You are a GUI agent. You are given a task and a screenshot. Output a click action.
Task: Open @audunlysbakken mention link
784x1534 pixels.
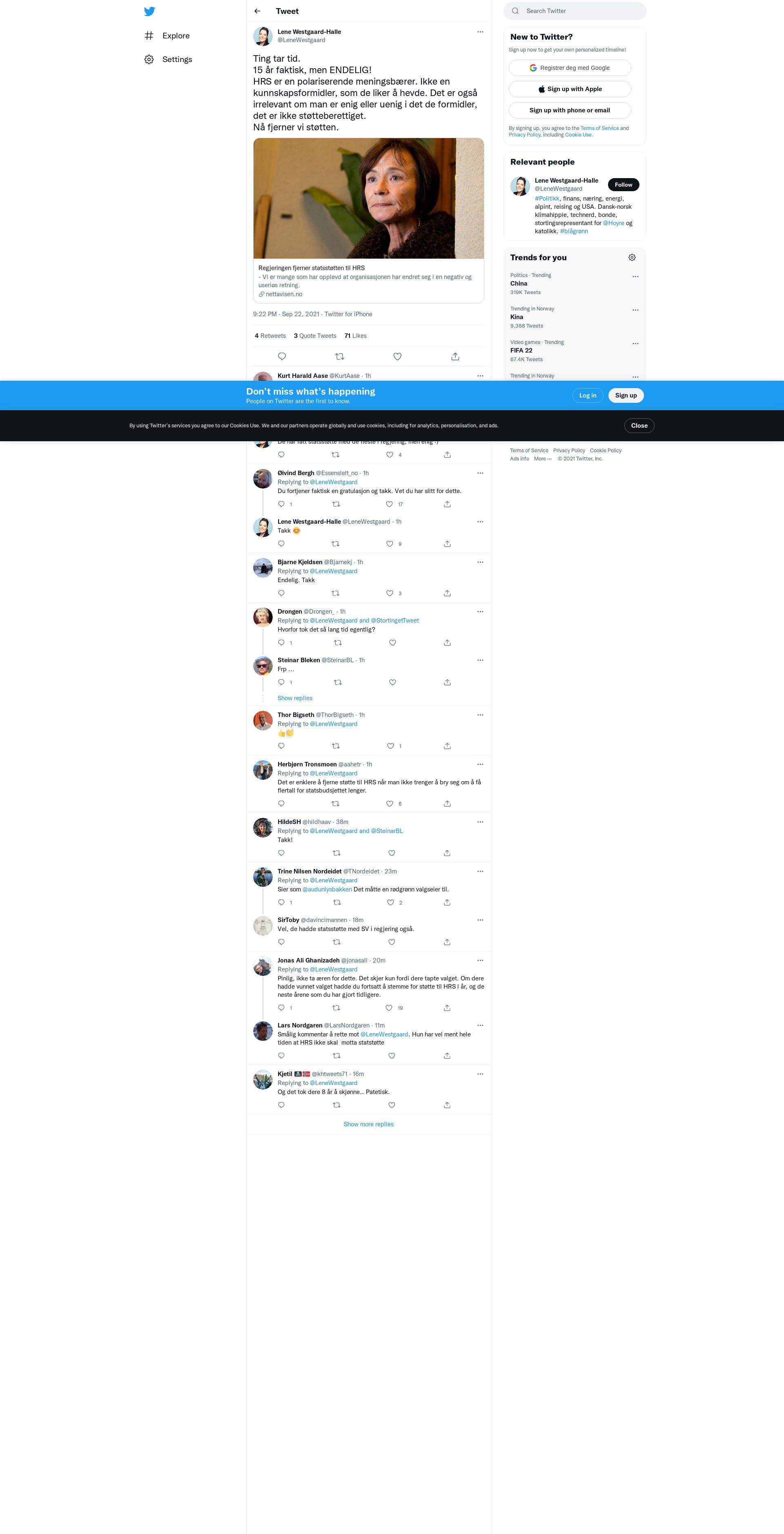(327, 890)
